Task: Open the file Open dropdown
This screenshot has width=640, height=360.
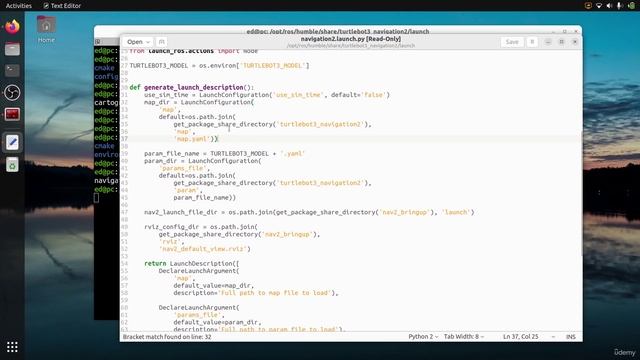Action: [138, 42]
